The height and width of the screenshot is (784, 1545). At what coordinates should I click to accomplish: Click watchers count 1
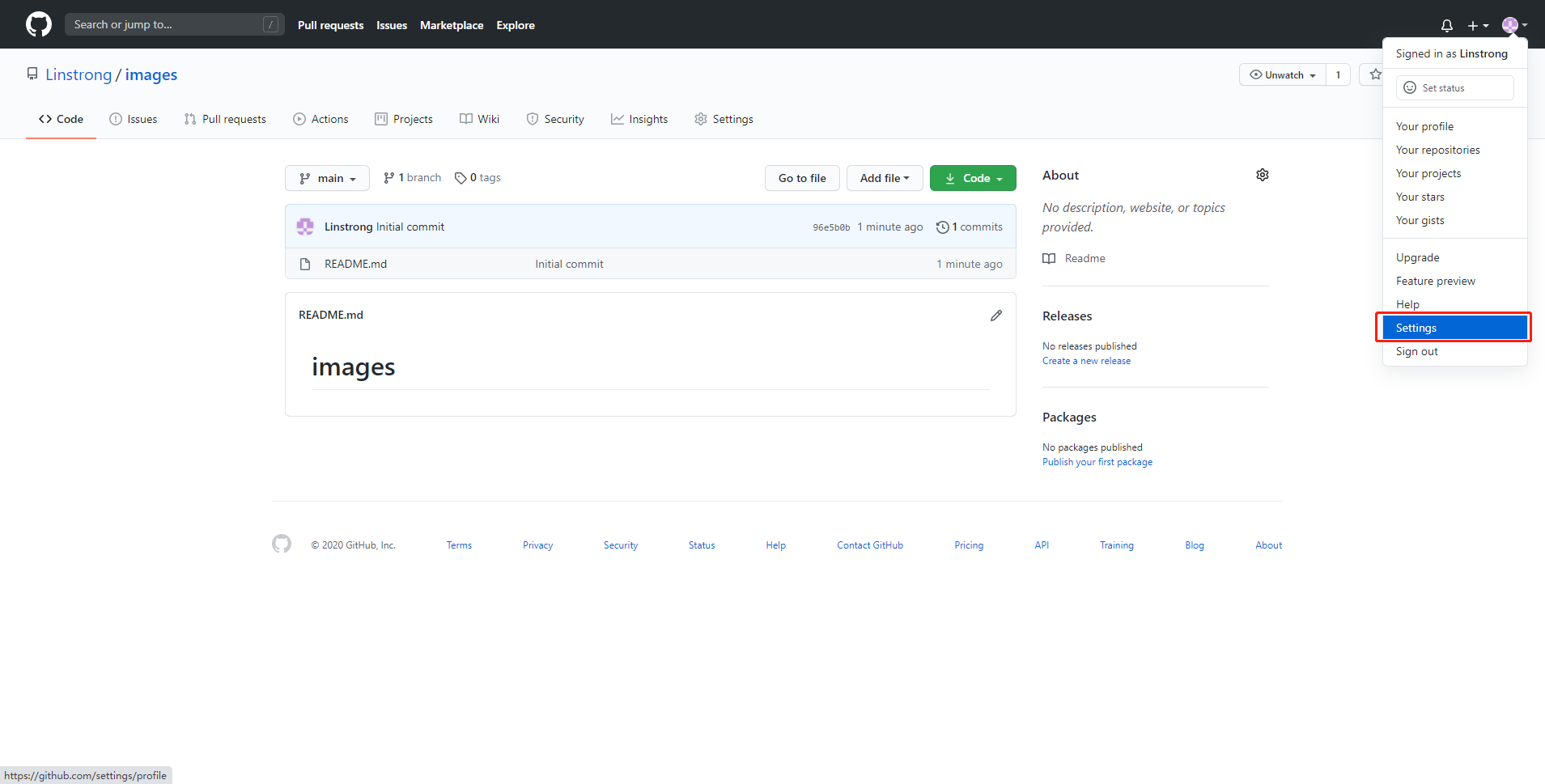(1338, 74)
